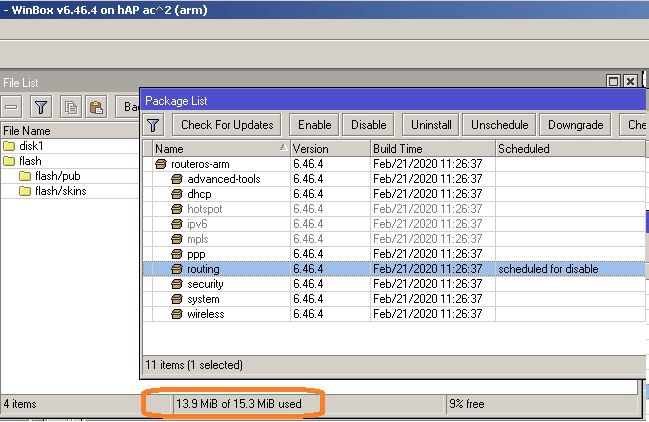Sort packages by Scheduled column header
This screenshot has width=649, height=422.
click(570, 149)
